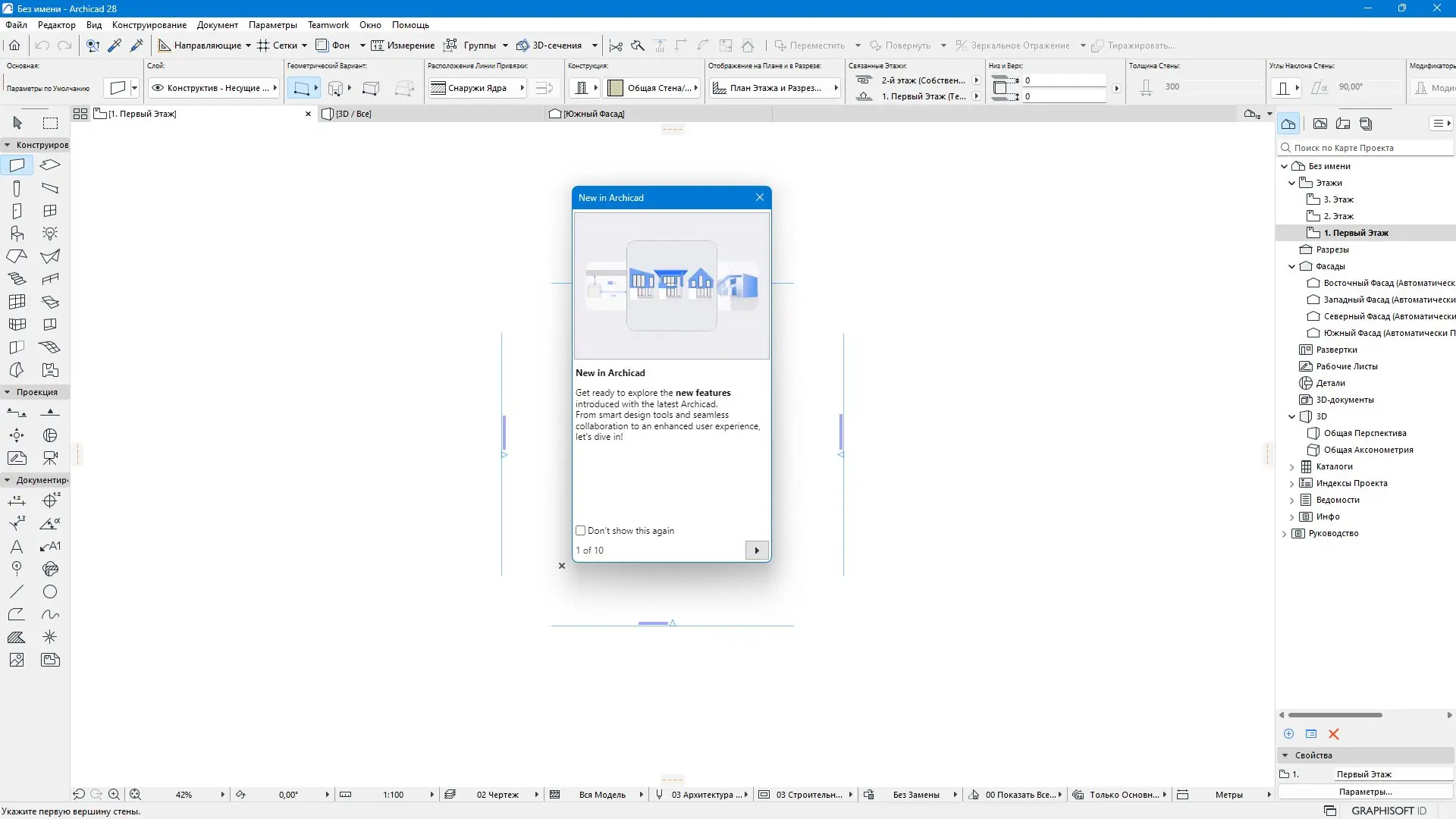Open the Общая Стена building material dropdown
The height and width of the screenshot is (819, 1456).
click(653, 88)
